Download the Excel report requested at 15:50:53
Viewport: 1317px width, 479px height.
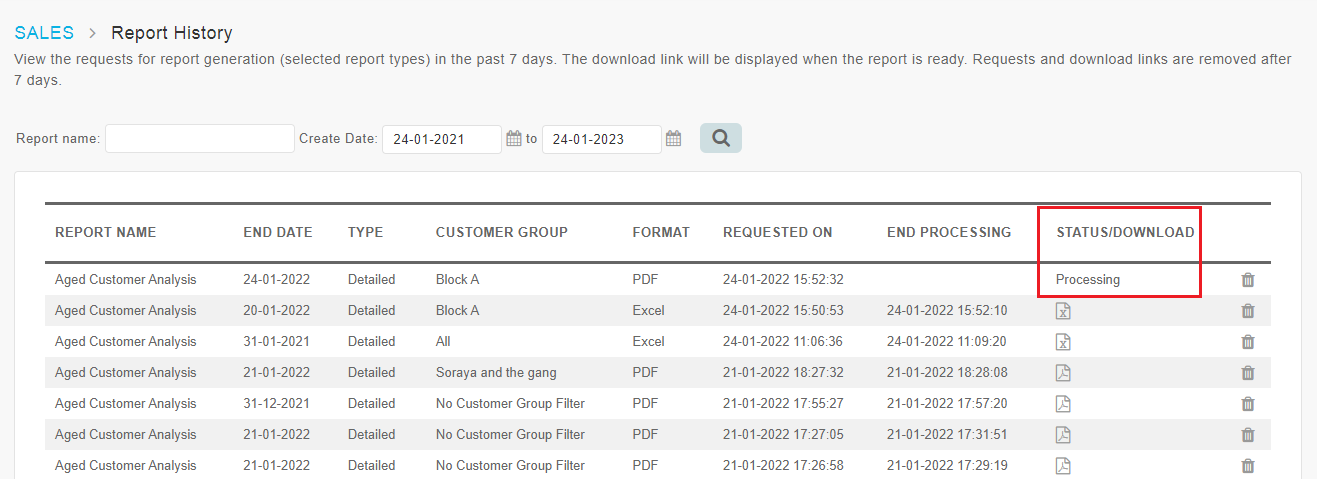point(1064,311)
